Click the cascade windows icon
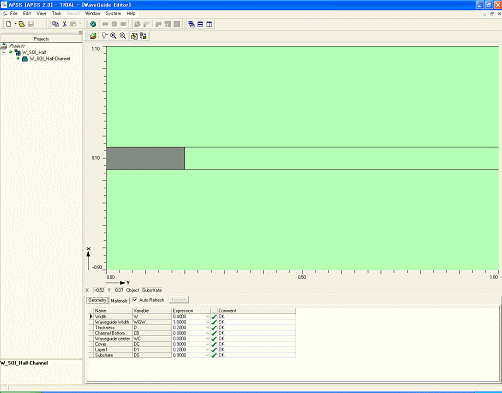 (x=191, y=24)
